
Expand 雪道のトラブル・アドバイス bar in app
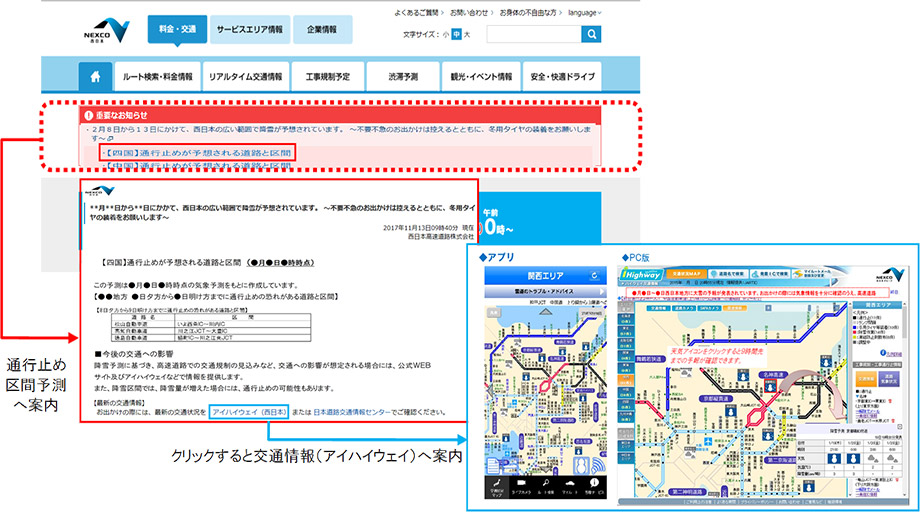[x=545, y=291]
